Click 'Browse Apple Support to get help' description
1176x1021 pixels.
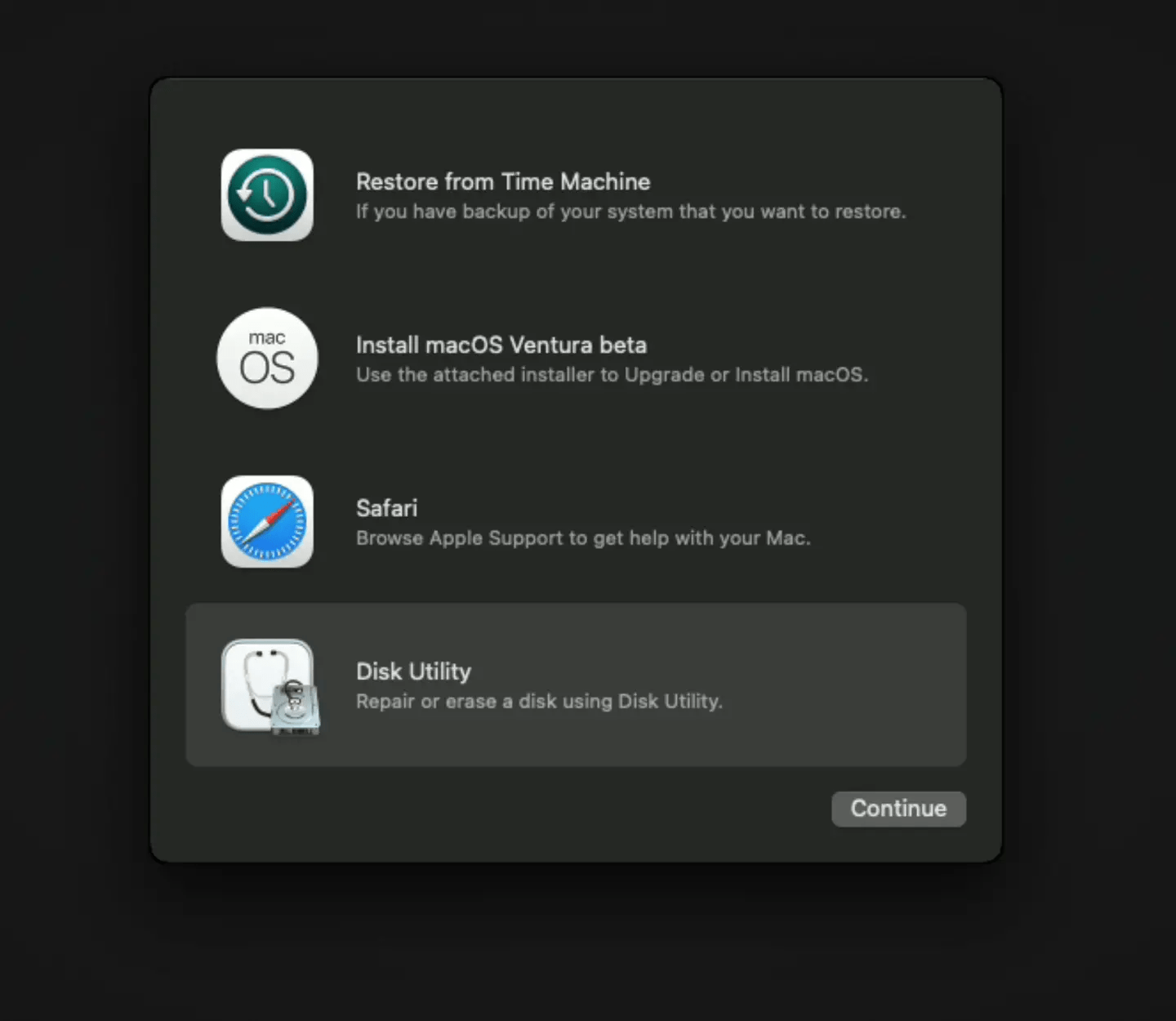583,538
